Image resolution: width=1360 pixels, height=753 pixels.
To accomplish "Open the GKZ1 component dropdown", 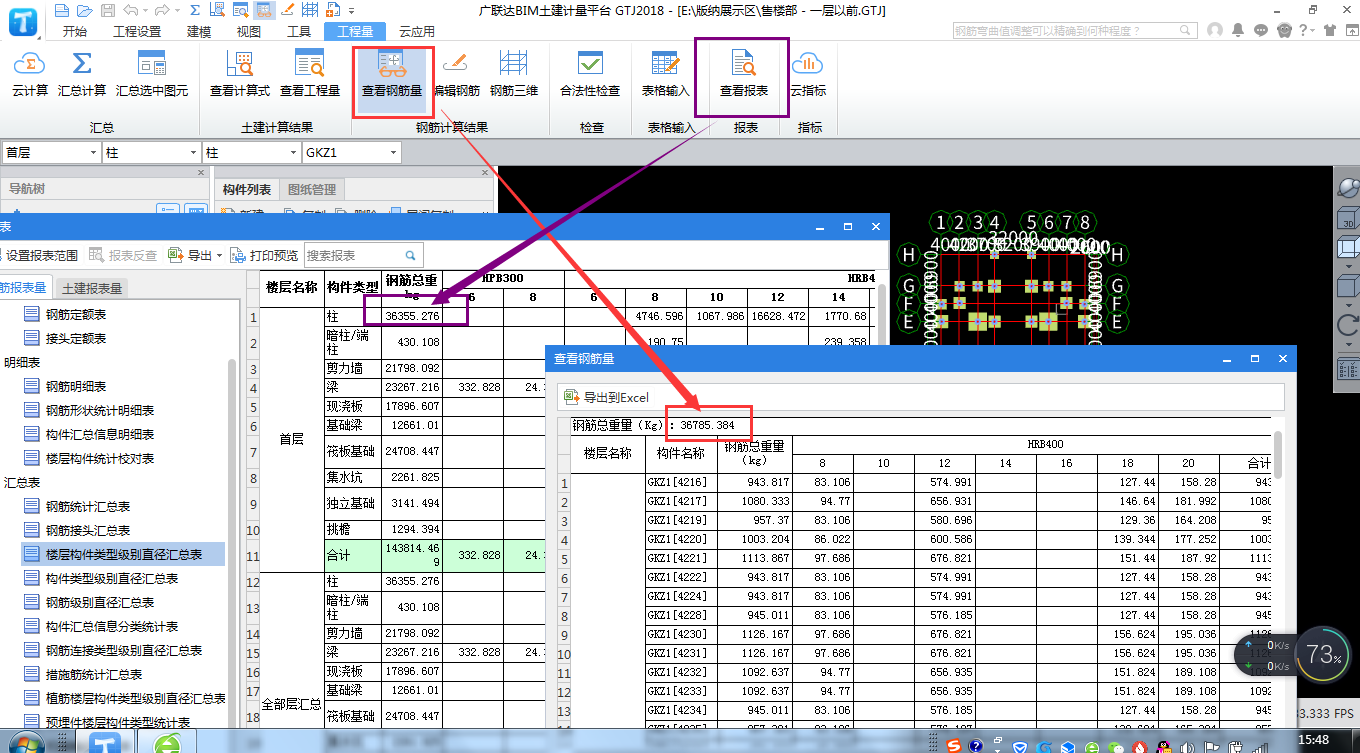I will pyautogui.click(x=393, y=152).
